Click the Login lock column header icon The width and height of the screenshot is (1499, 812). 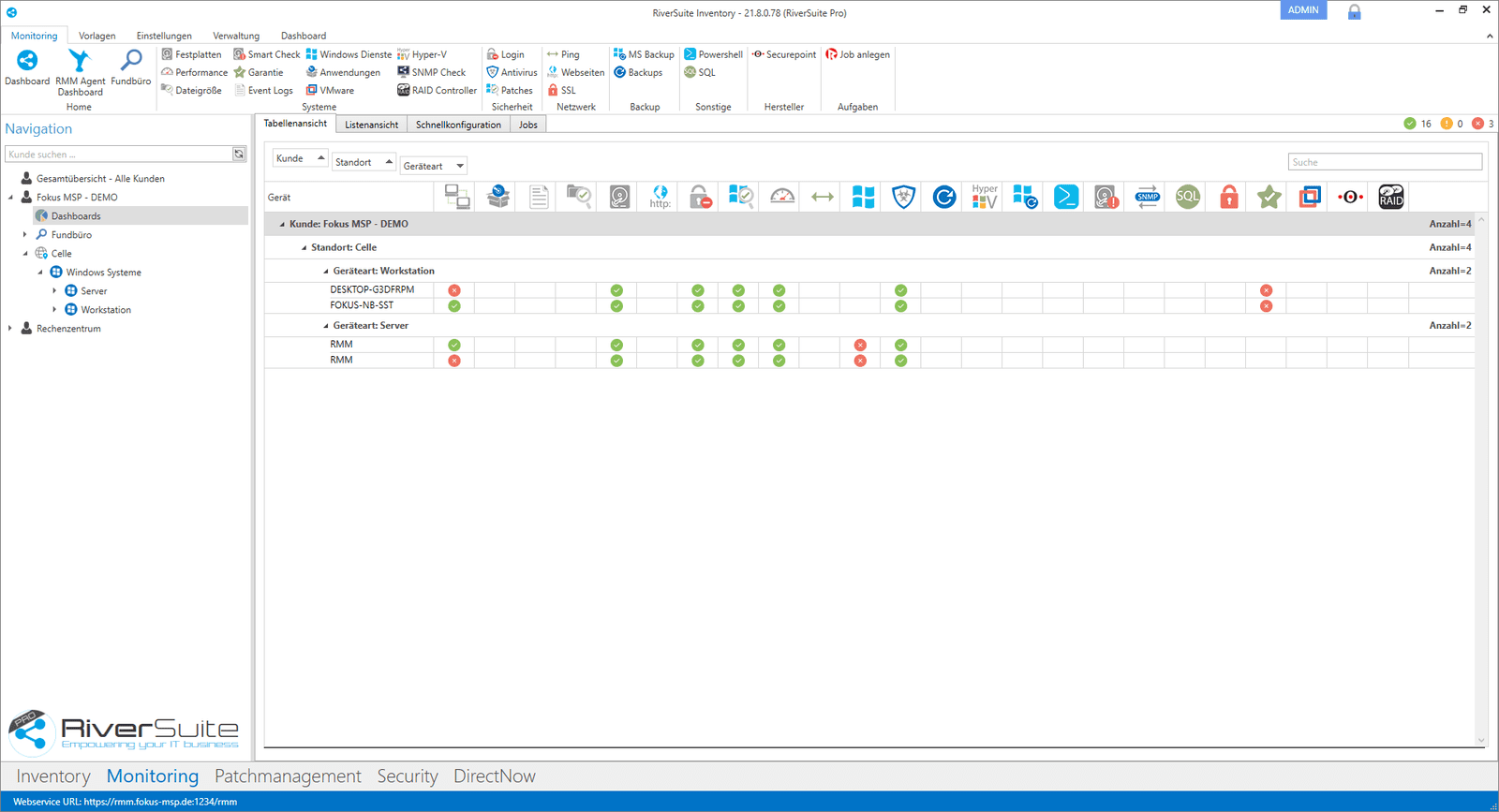[701, 197]
